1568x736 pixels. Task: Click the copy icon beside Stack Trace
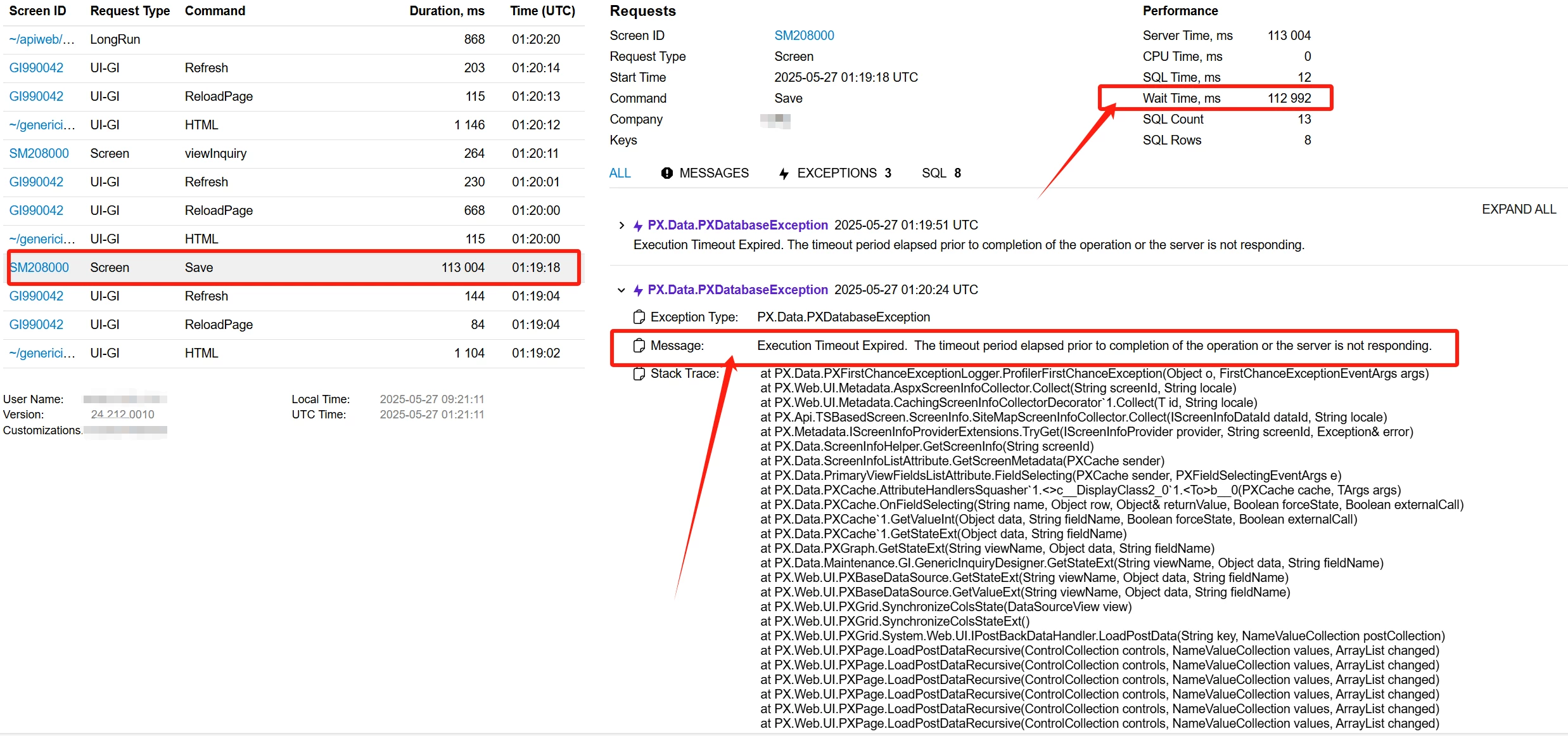coord(639,373)
